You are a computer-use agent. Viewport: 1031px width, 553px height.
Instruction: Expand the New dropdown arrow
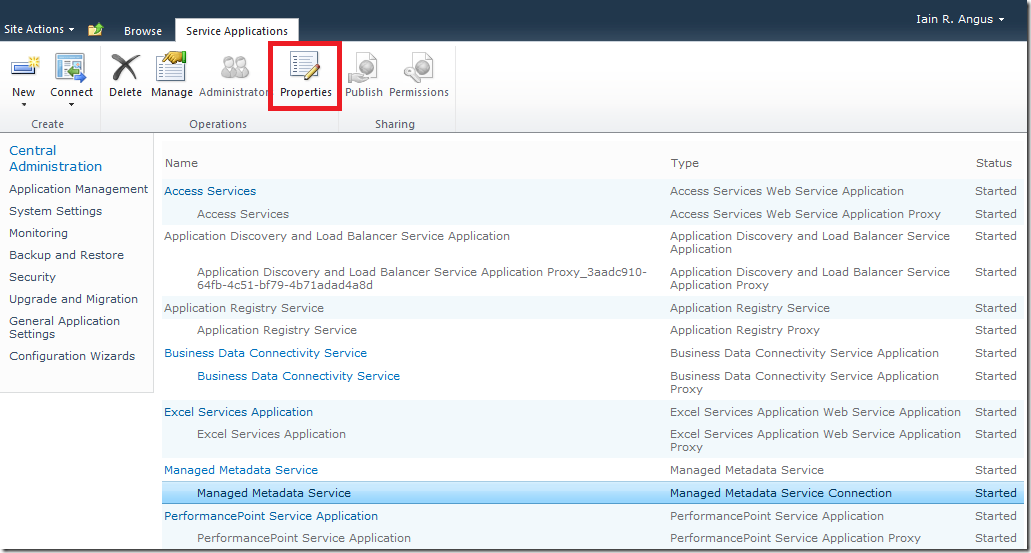pyautogui.click(x=24, y=105)
